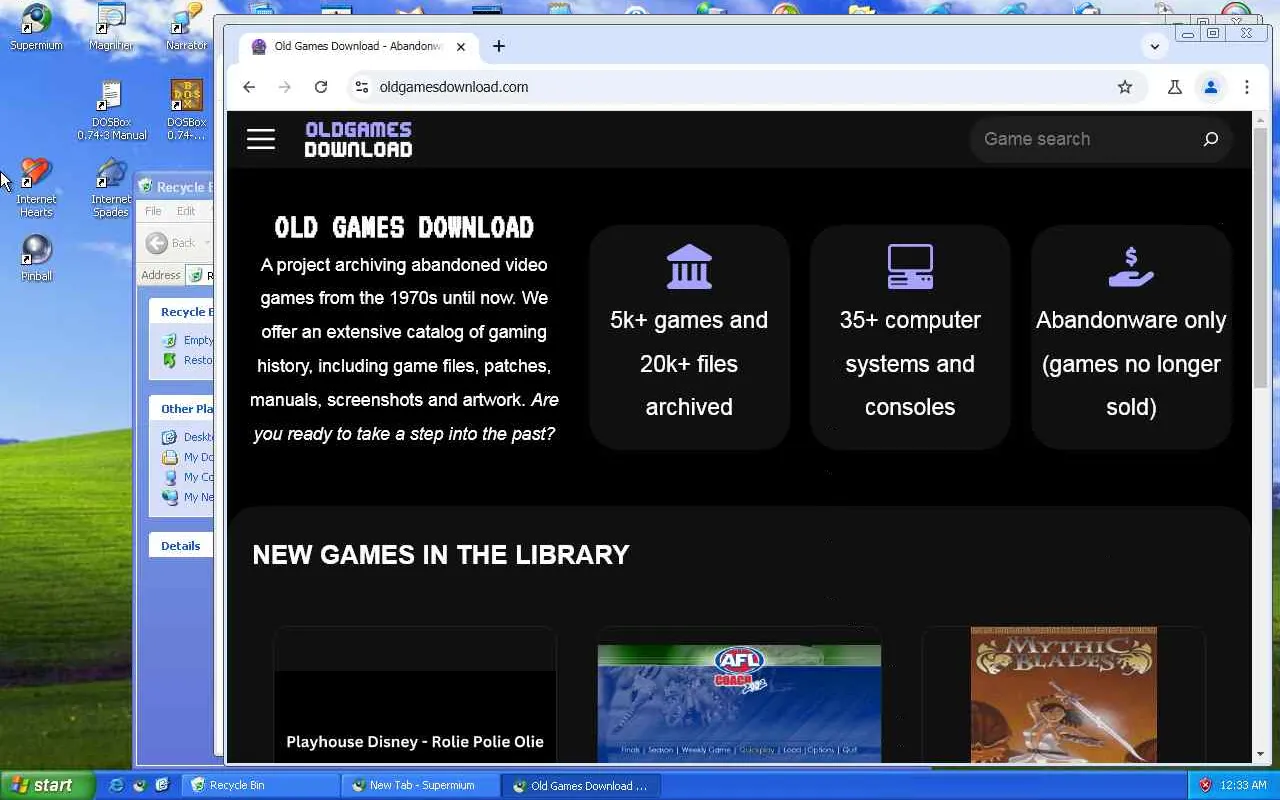Reload the oldgamesdownload.com page
The height and width of the screenshot is (800, 1280).
point(321,87)
